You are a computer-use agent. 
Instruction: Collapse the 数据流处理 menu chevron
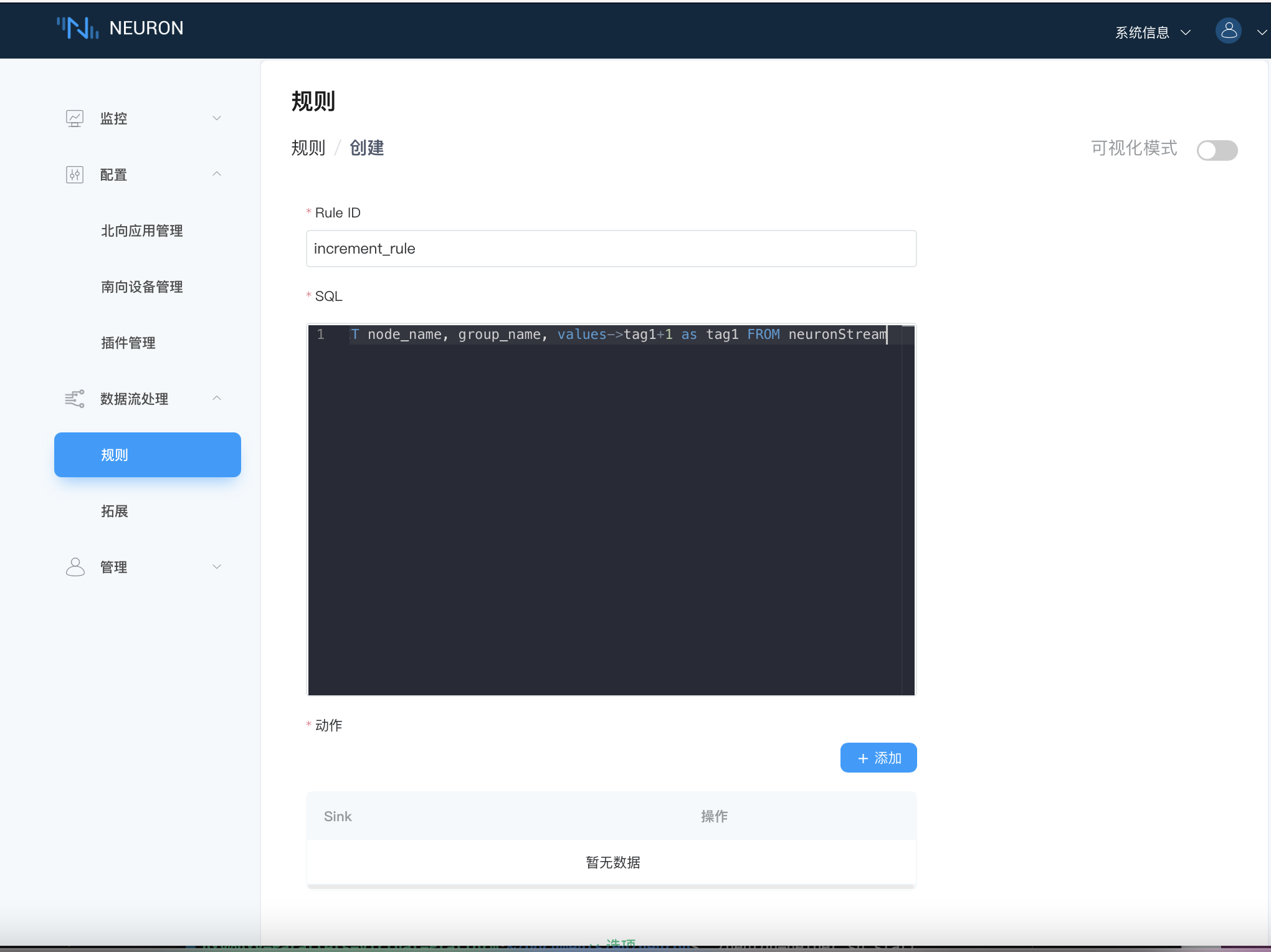click(x=217, y=398)
